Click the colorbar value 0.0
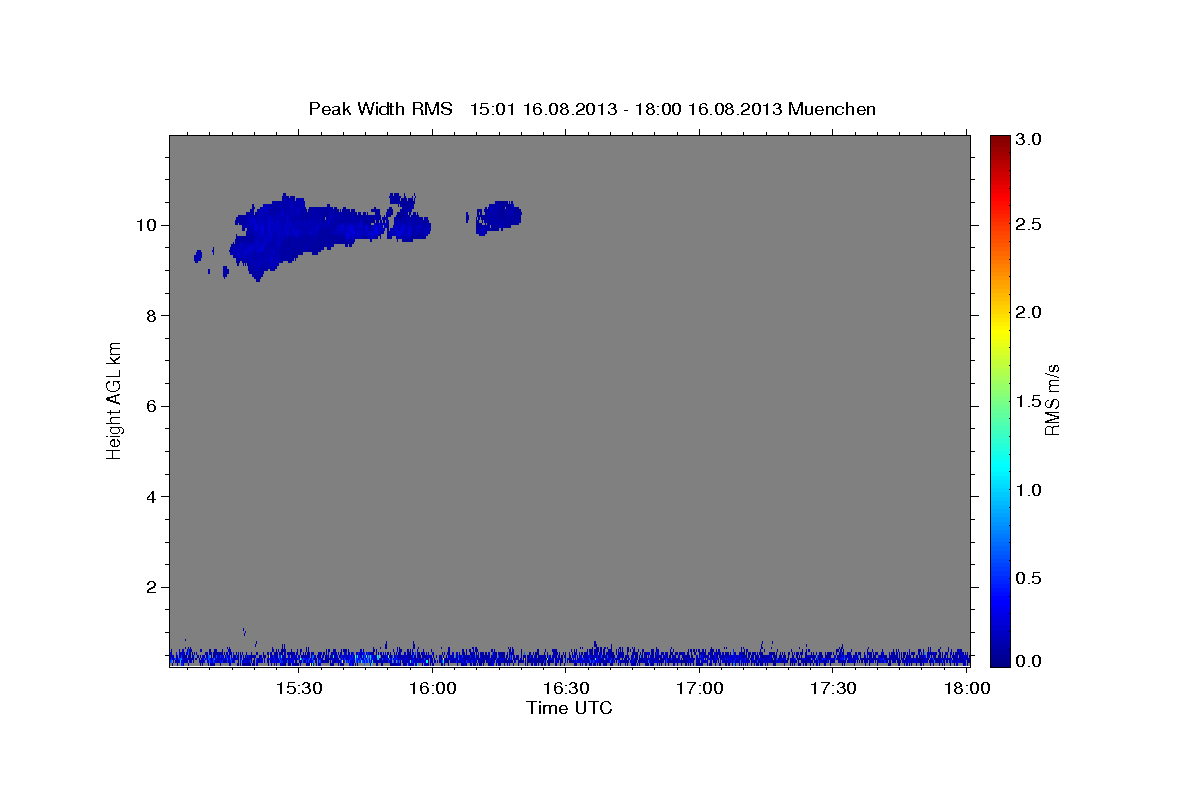1200x800 pixels. pyautogui.click(x=1029, y=661)
